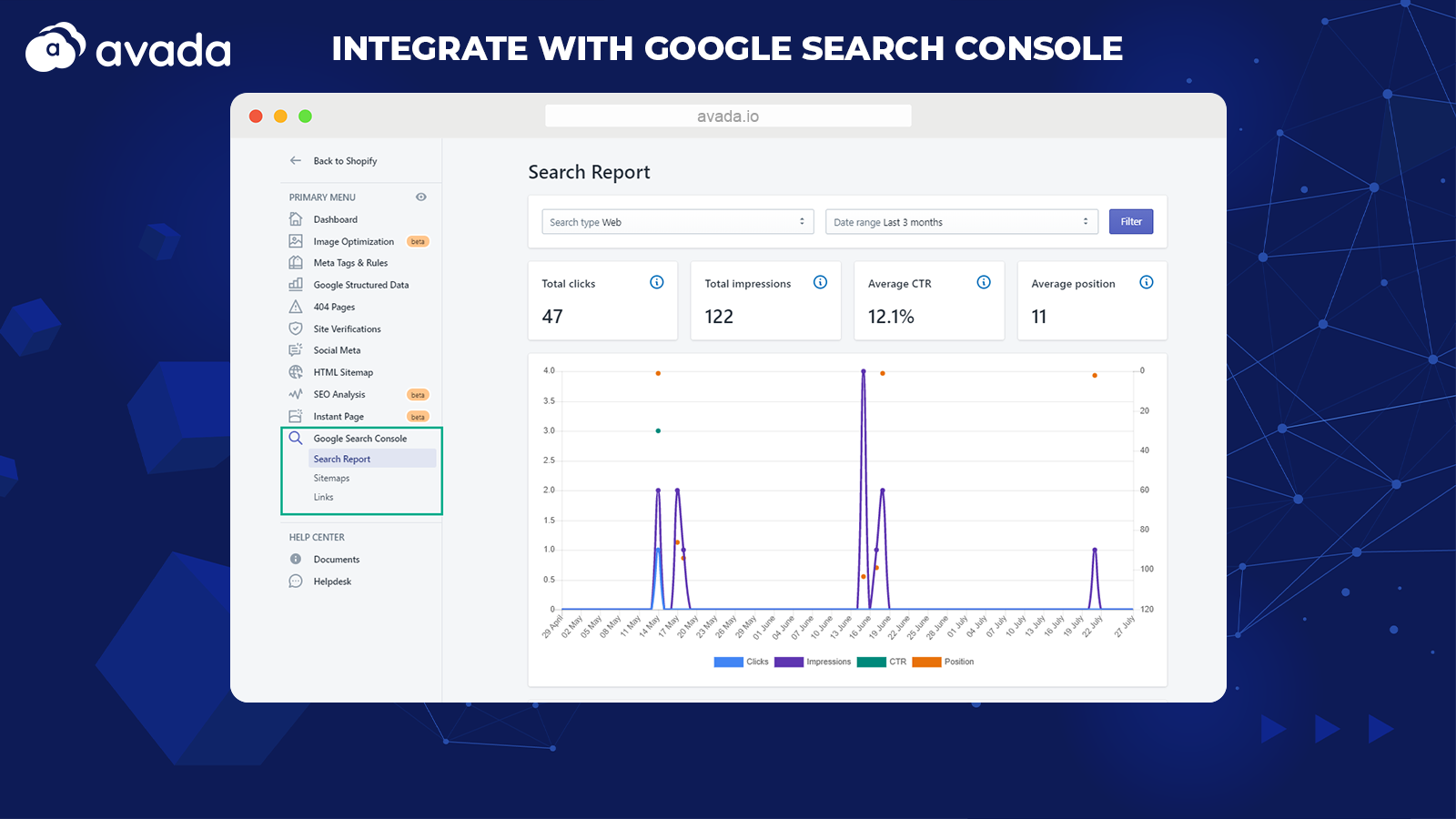Click the info icon on Total impressions
The image size is (1456, 819).
[820, 282]
